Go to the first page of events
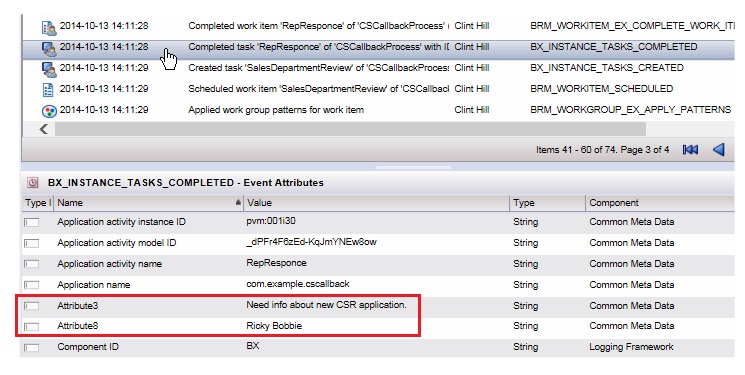 (690, 150)
